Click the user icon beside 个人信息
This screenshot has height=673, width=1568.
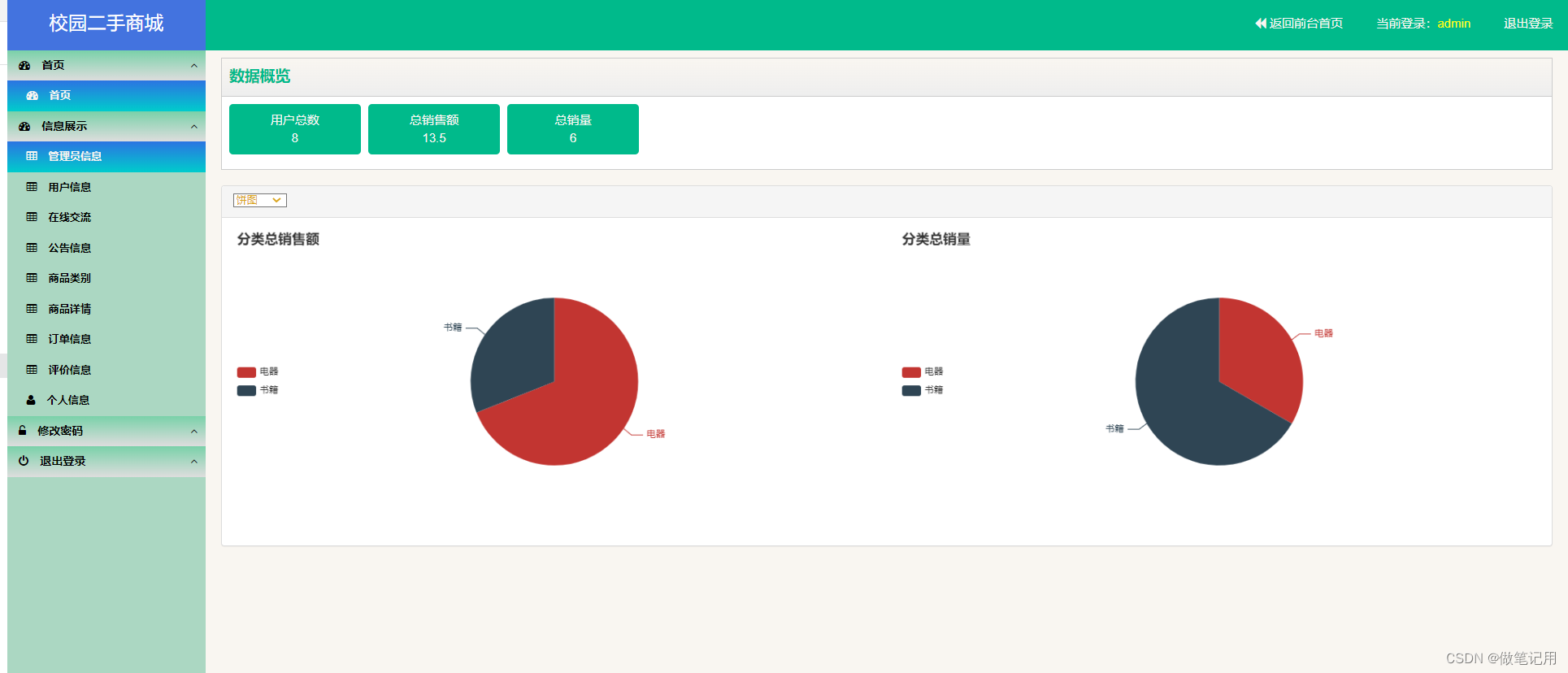click(31, 400)
